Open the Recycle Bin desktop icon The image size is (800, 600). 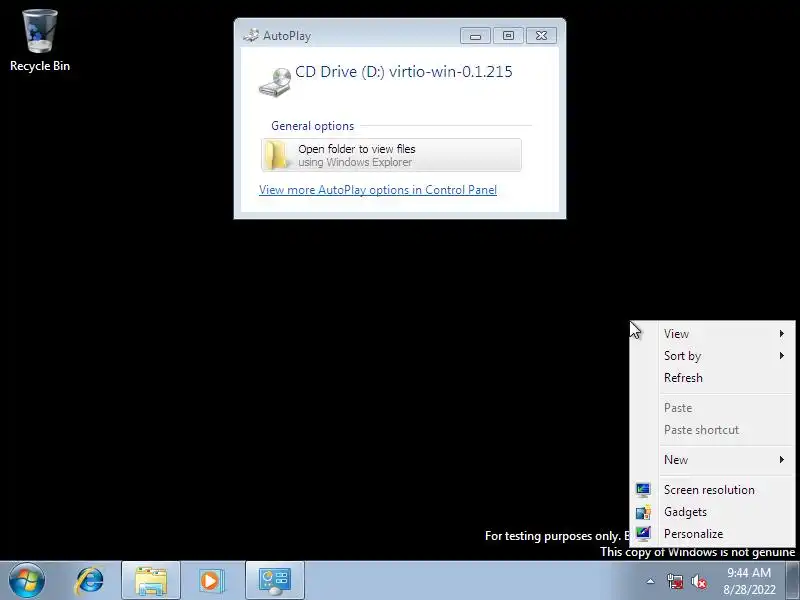coord(40,40)
